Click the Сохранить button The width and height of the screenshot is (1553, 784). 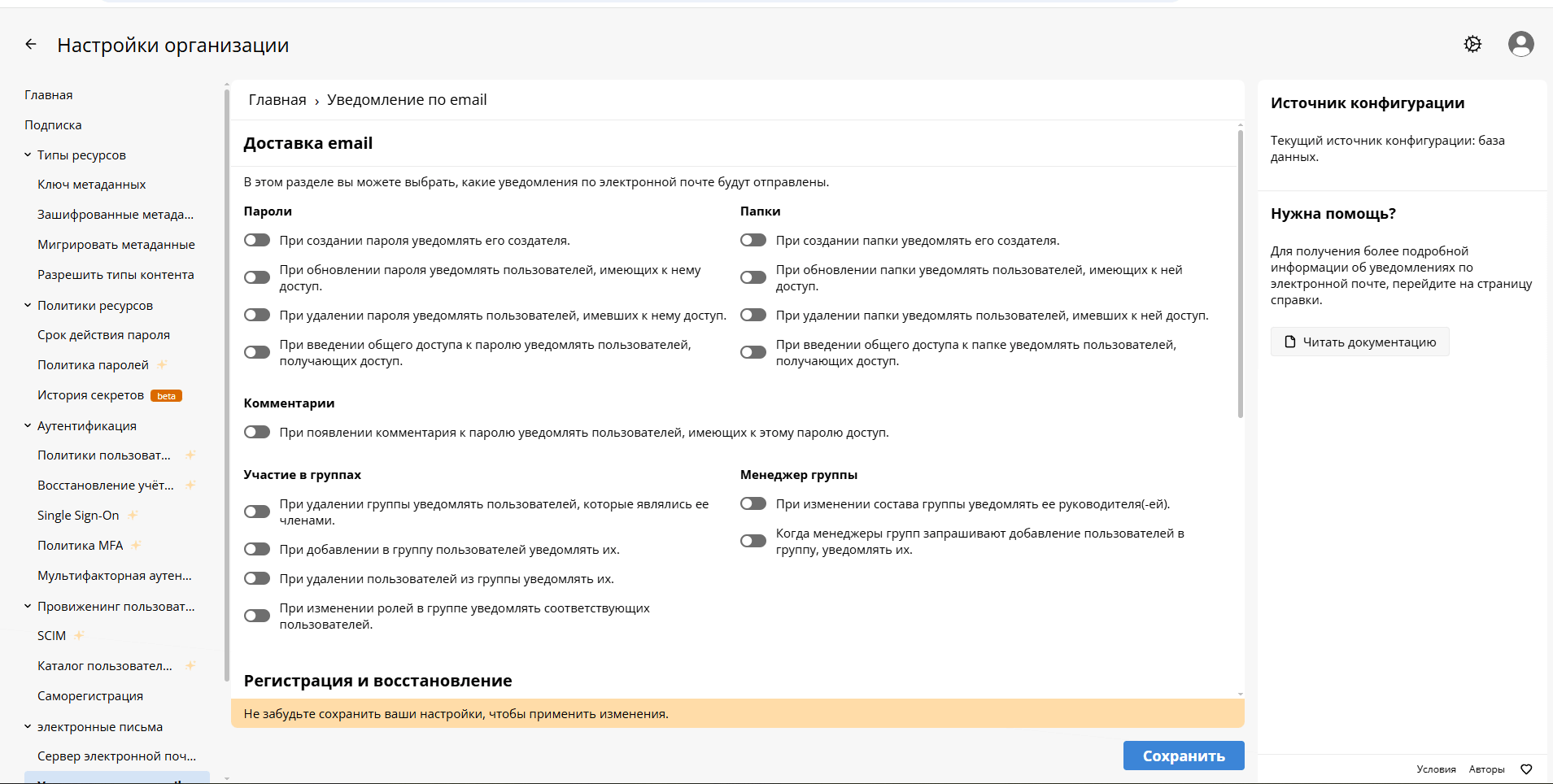[1184, 756]
